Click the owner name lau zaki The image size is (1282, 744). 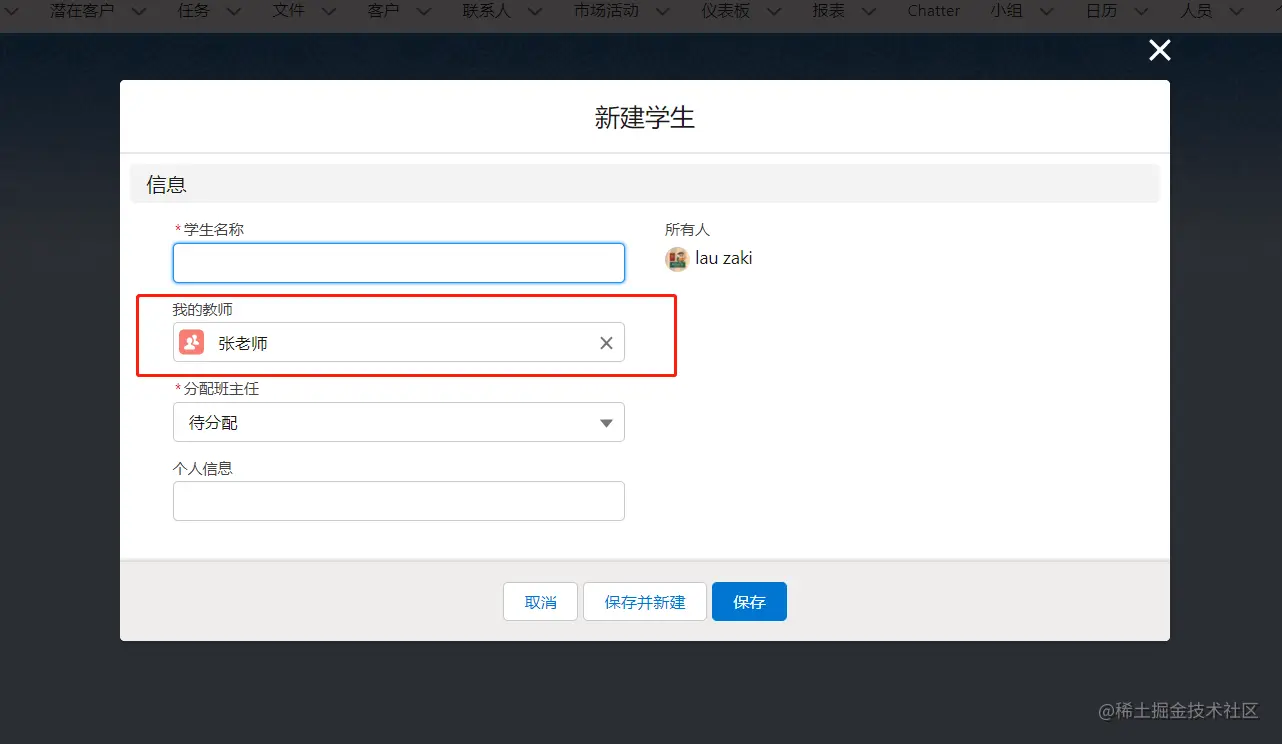pyautogui.click(x=724, y=258)
